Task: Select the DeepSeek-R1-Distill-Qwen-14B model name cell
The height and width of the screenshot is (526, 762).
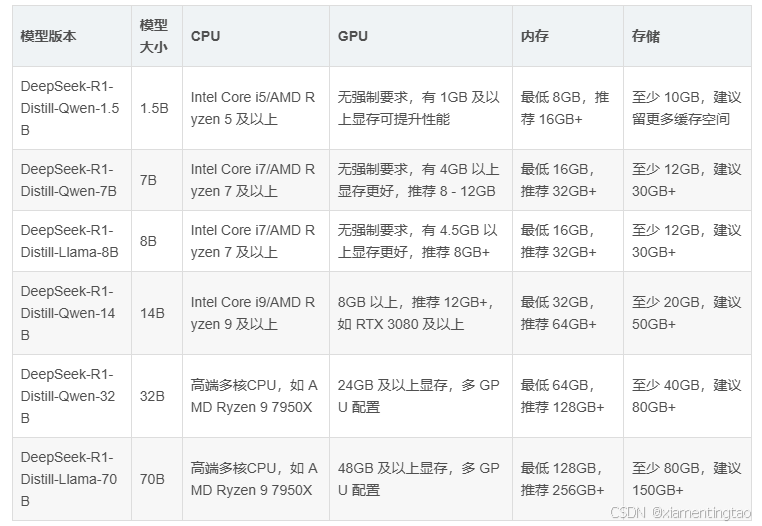Action: pos(72,313)
